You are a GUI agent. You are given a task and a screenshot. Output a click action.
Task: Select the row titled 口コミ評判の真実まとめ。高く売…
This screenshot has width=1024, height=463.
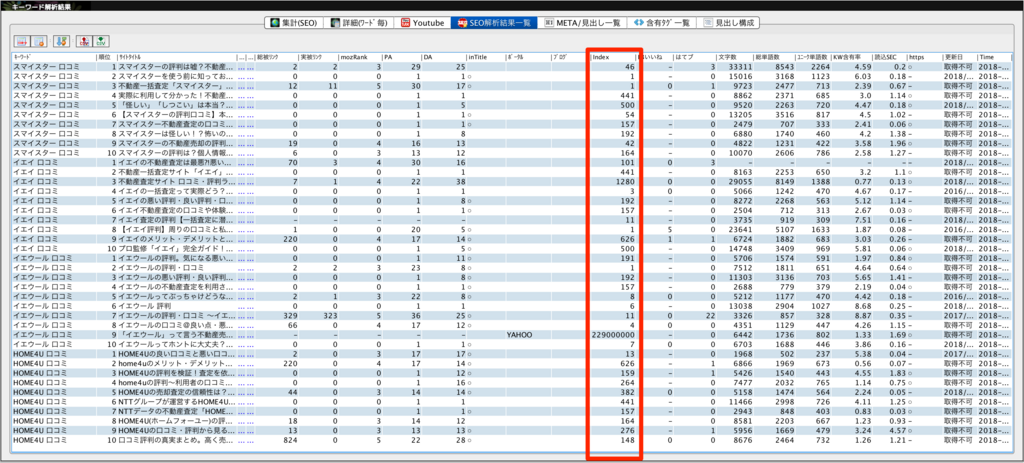pos(511,440)
